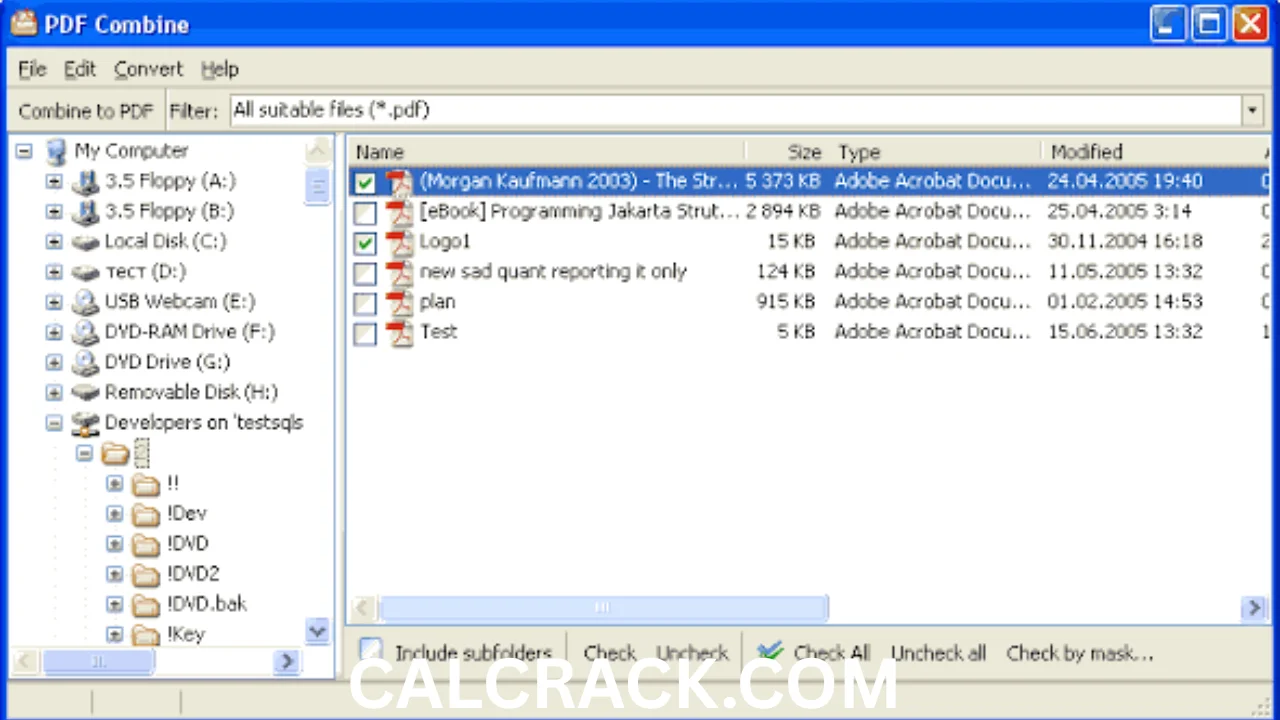This screenshot has width=1280, height=720.
Task: Click the PDF Combine app icon in title bar
Action: (23, 23)
